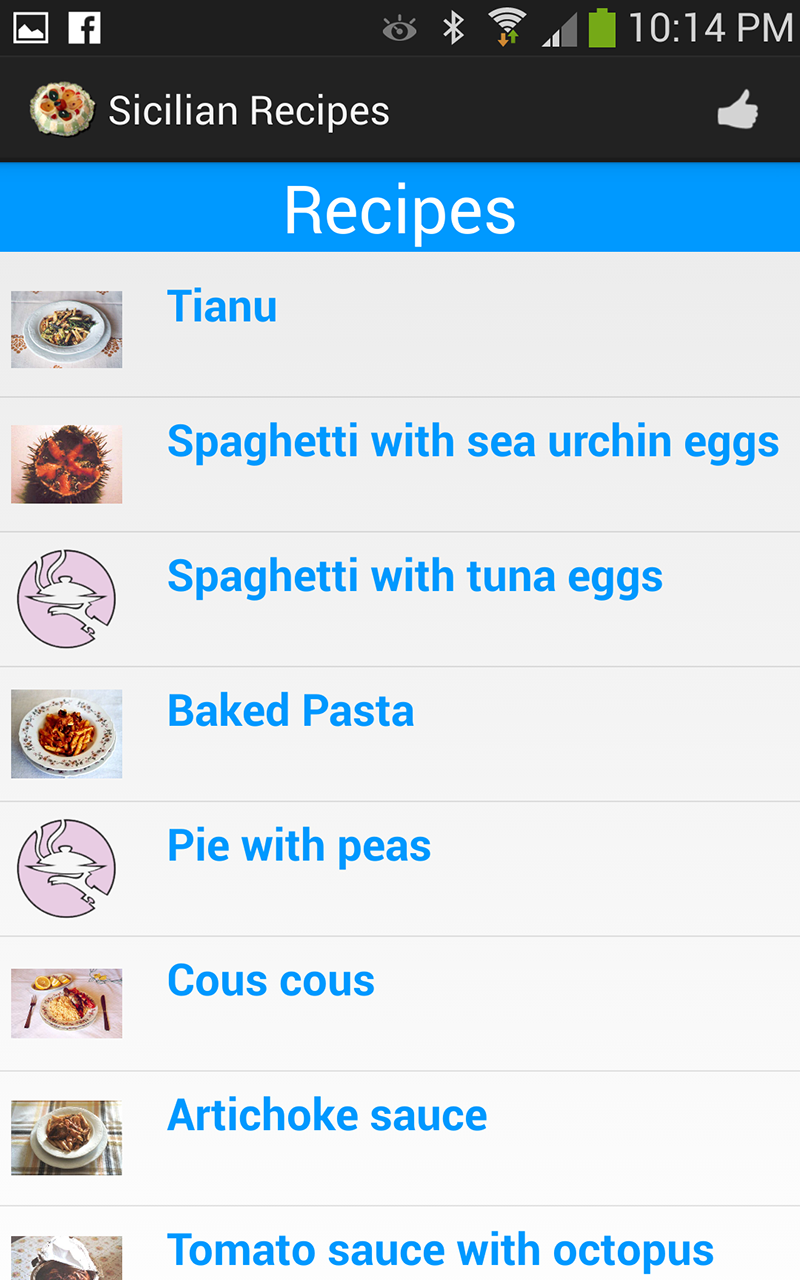
Task: Tap placeholder pot icon beside Pie with peas
Action: click(x=66, y=868)
